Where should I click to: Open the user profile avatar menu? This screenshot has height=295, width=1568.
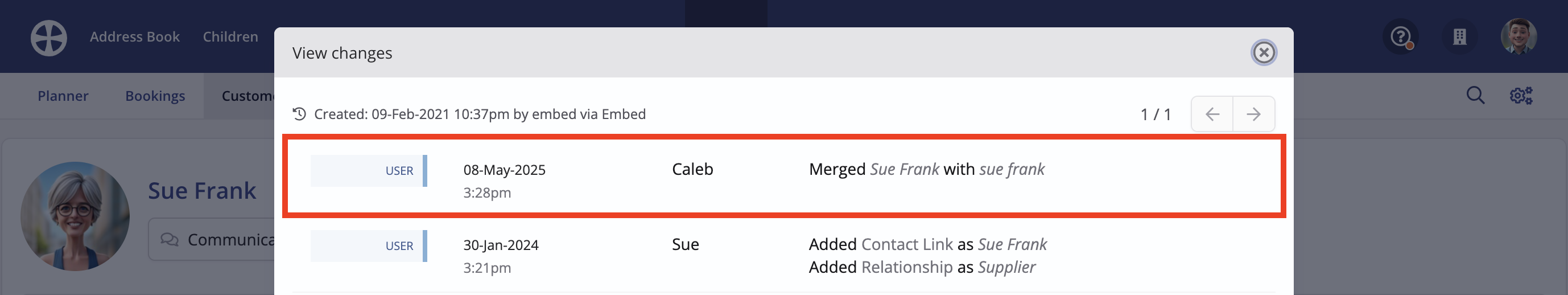click(1519, 36)
